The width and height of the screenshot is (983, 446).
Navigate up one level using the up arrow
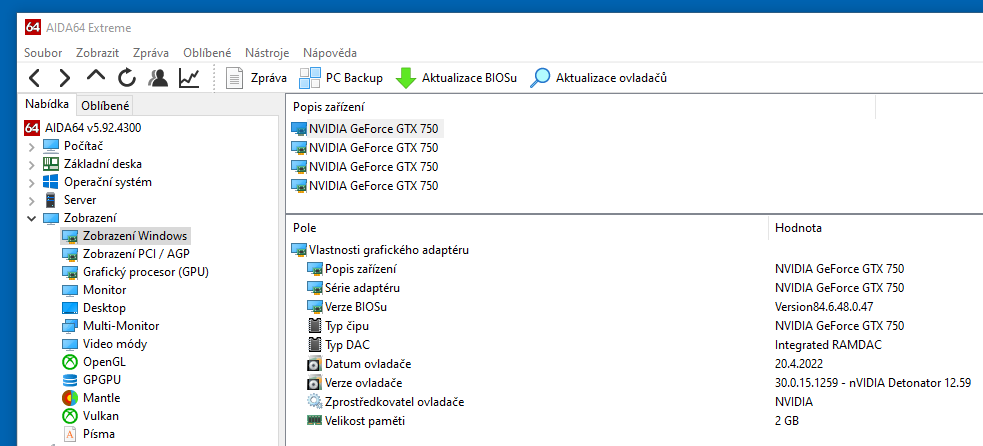95,77
